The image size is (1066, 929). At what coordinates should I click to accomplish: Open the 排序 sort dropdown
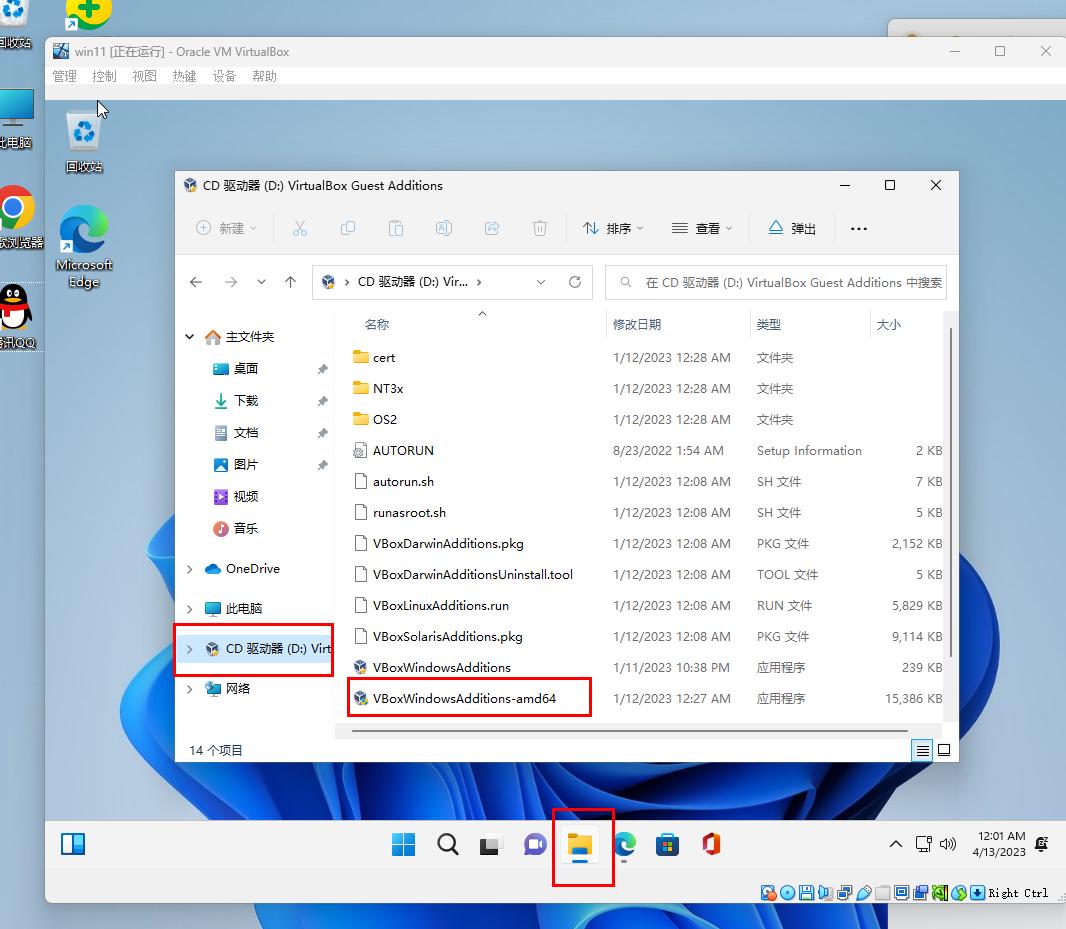[x=613, y=228]
